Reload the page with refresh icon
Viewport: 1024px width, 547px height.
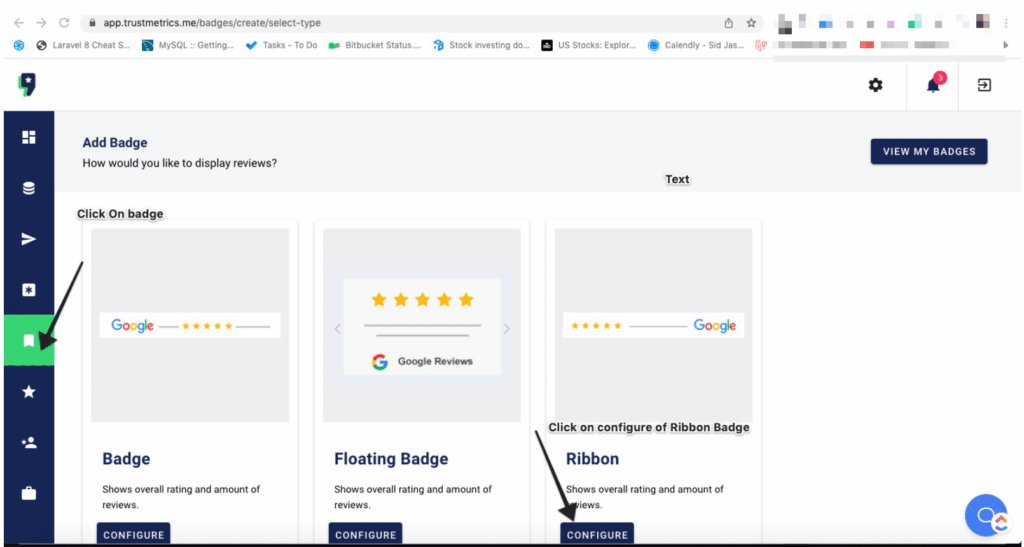[x=64, y=23]
